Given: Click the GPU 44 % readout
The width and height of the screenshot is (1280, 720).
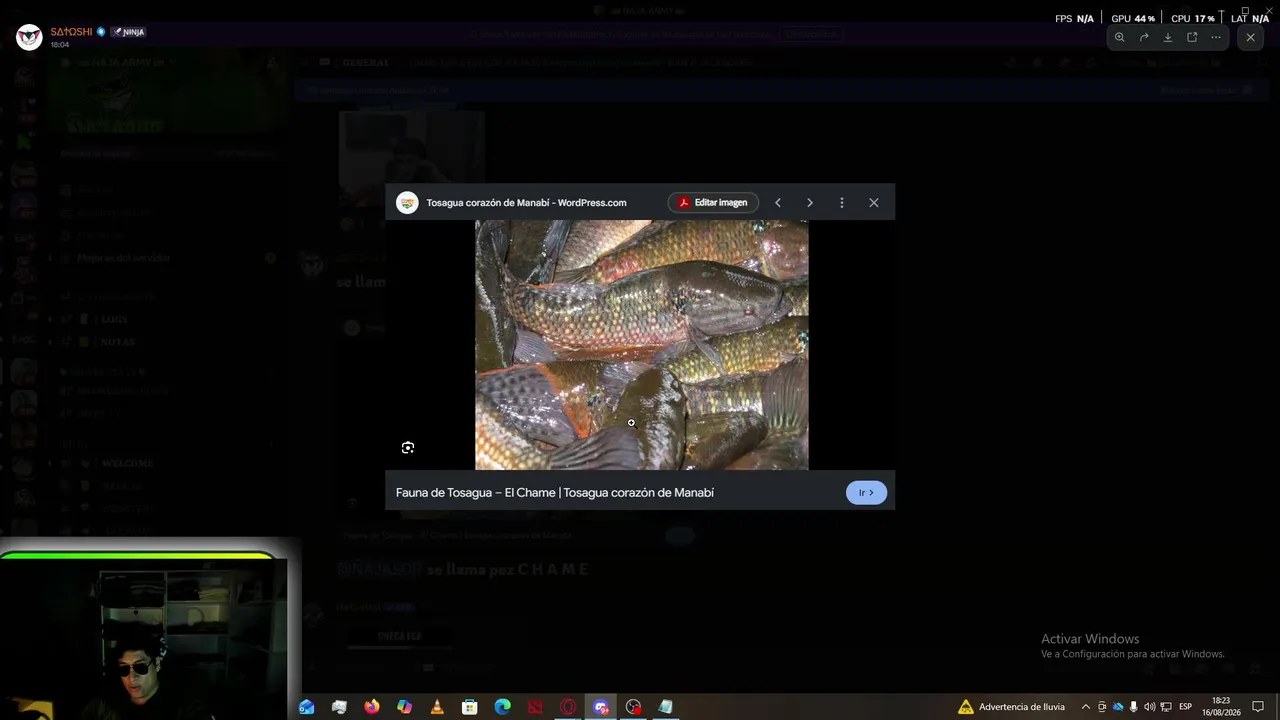Looking at the screenshot, I should pos(1133,19).
